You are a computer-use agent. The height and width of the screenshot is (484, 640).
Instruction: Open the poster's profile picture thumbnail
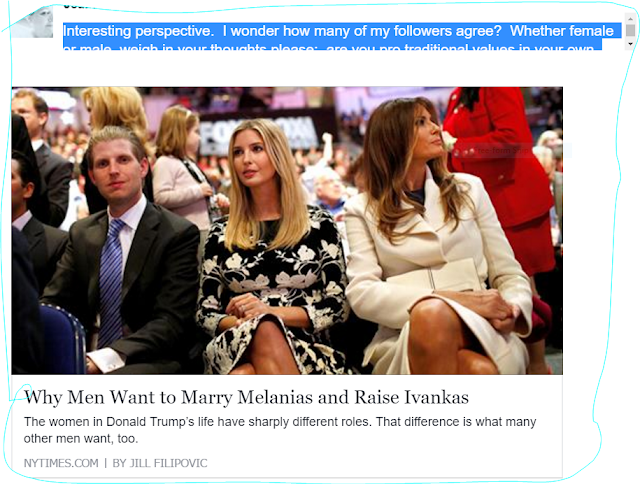tap(32, 21)
